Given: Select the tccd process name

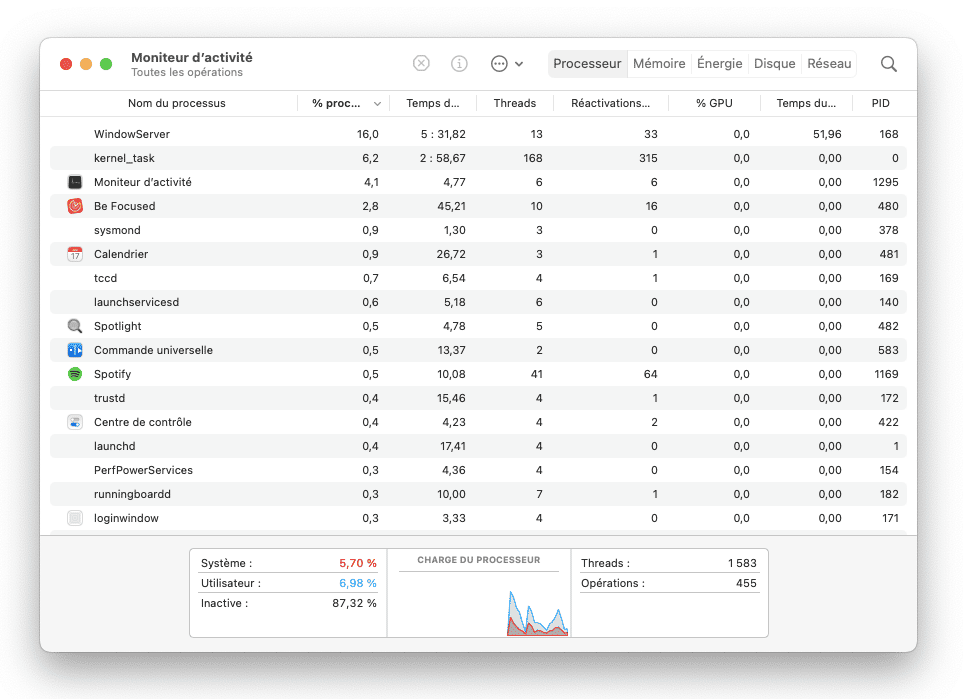Looking at the screenshot, I should pyautogui.click(x=105, y=278).
